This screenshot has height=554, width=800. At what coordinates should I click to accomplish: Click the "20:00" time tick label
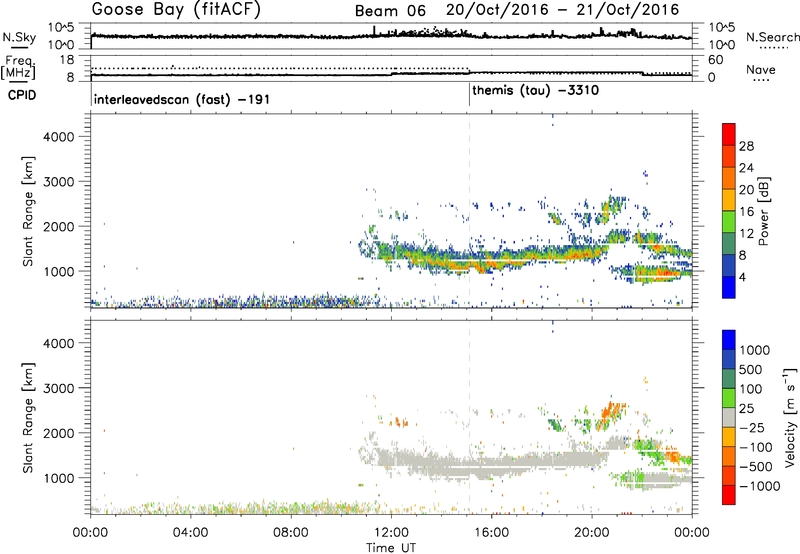pos(591,533)
